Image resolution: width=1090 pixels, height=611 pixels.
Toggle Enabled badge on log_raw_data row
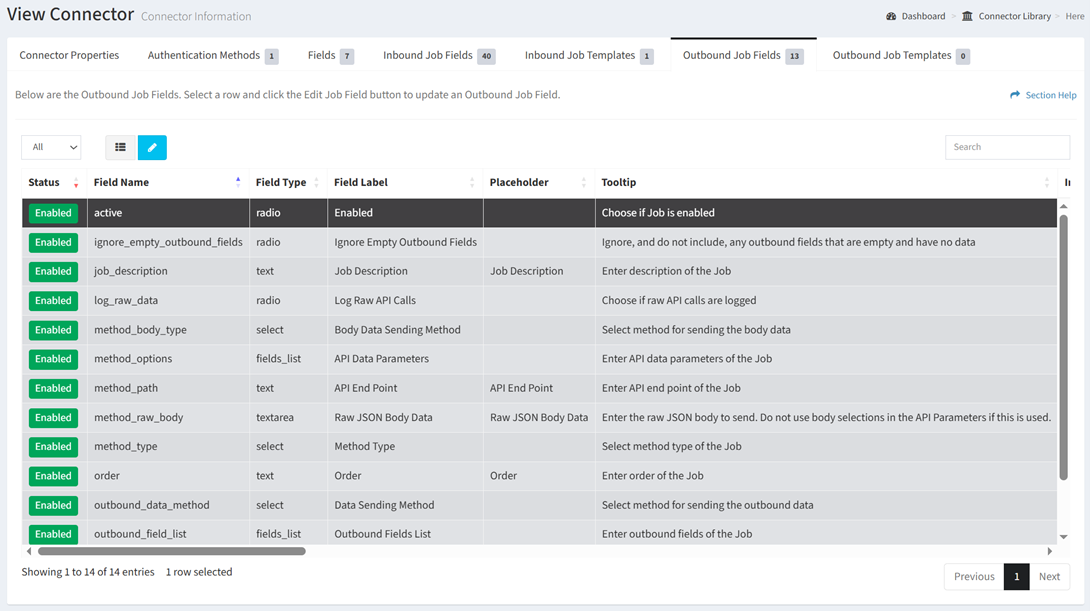click(53, 300)
